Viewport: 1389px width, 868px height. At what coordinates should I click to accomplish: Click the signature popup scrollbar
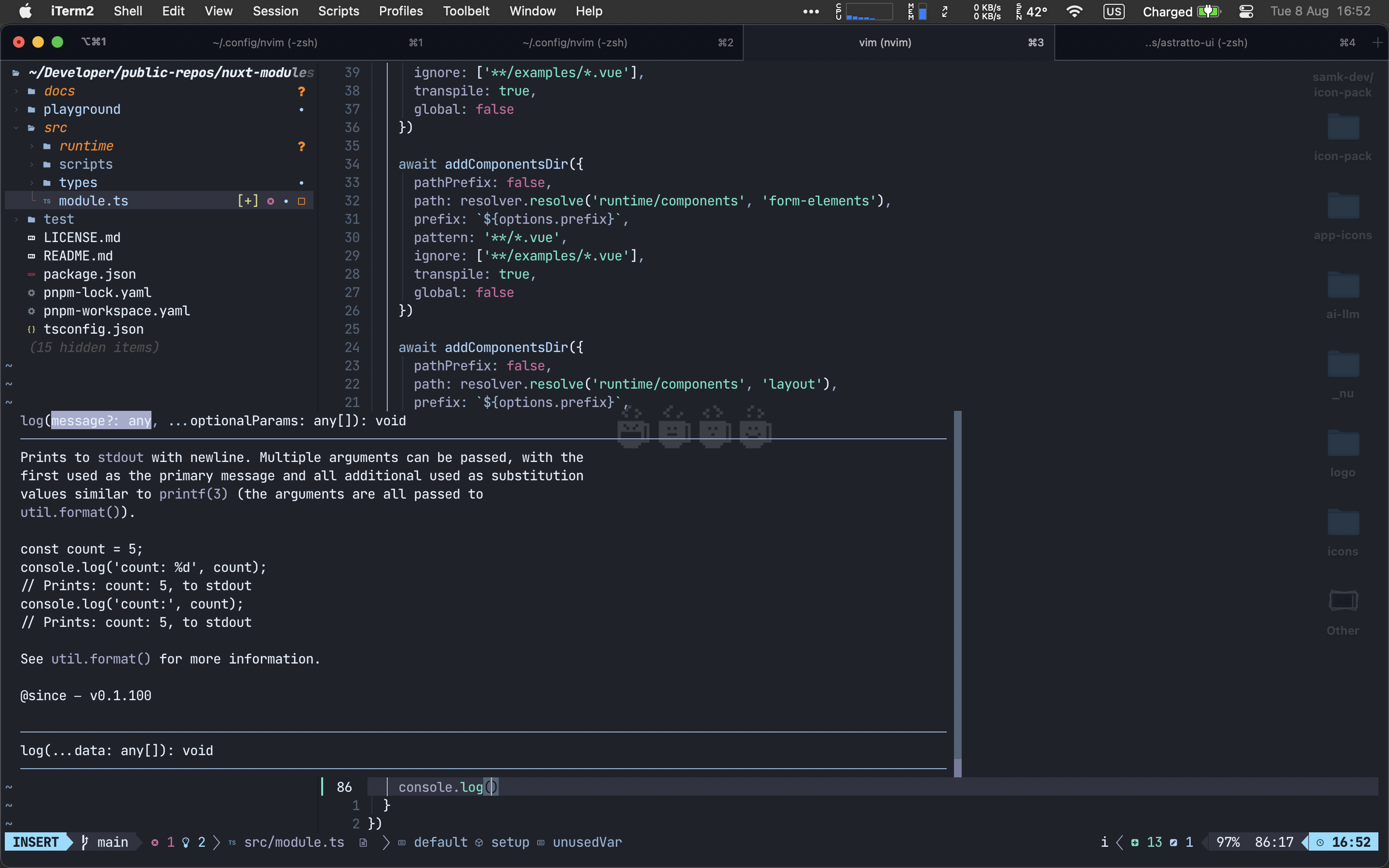(x=957, y=591)
